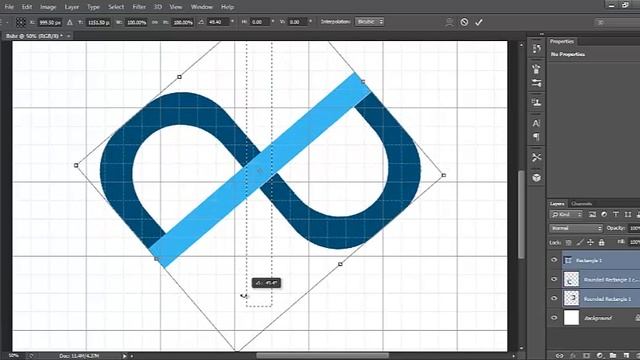640x360 pixels.
Task: Toggle lock image pixels brush icon
Action: tap(580, 242)
